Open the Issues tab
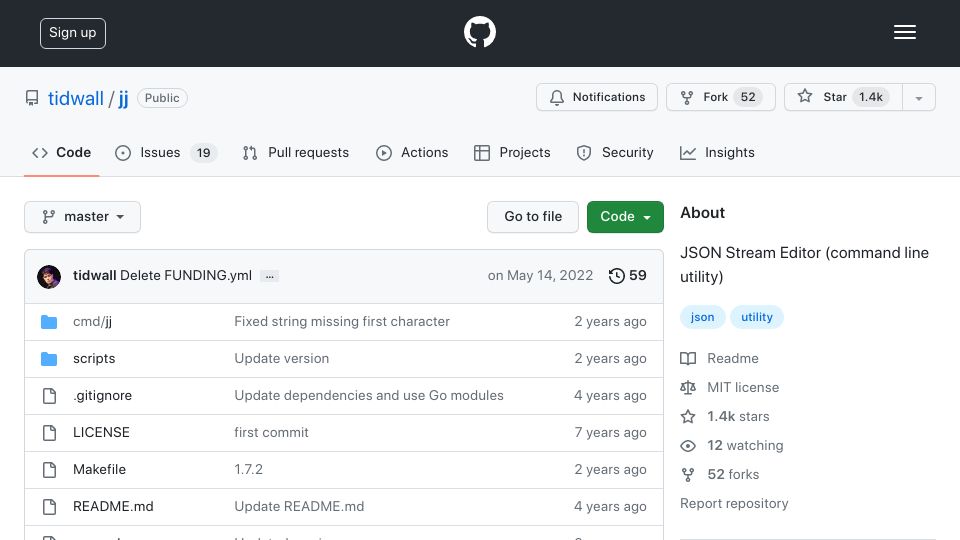The height and width of the screenshot is (540, 960). click(166, 152)
